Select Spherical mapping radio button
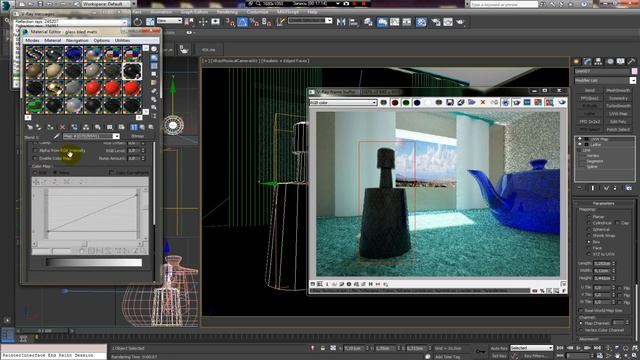This screenshot has width=640, height=360. pos(589,229)
